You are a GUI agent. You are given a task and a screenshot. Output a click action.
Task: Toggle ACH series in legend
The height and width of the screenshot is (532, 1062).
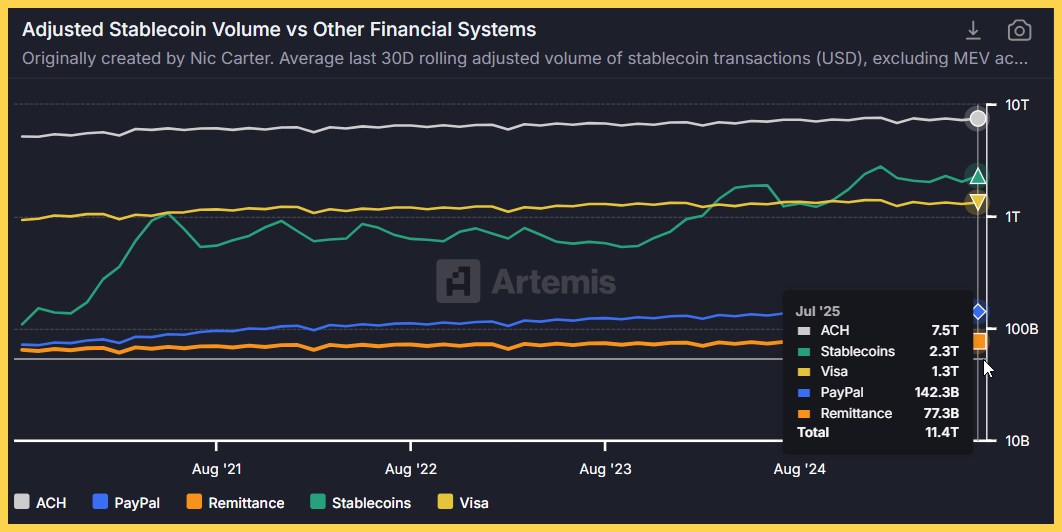[x=41, y=503]
